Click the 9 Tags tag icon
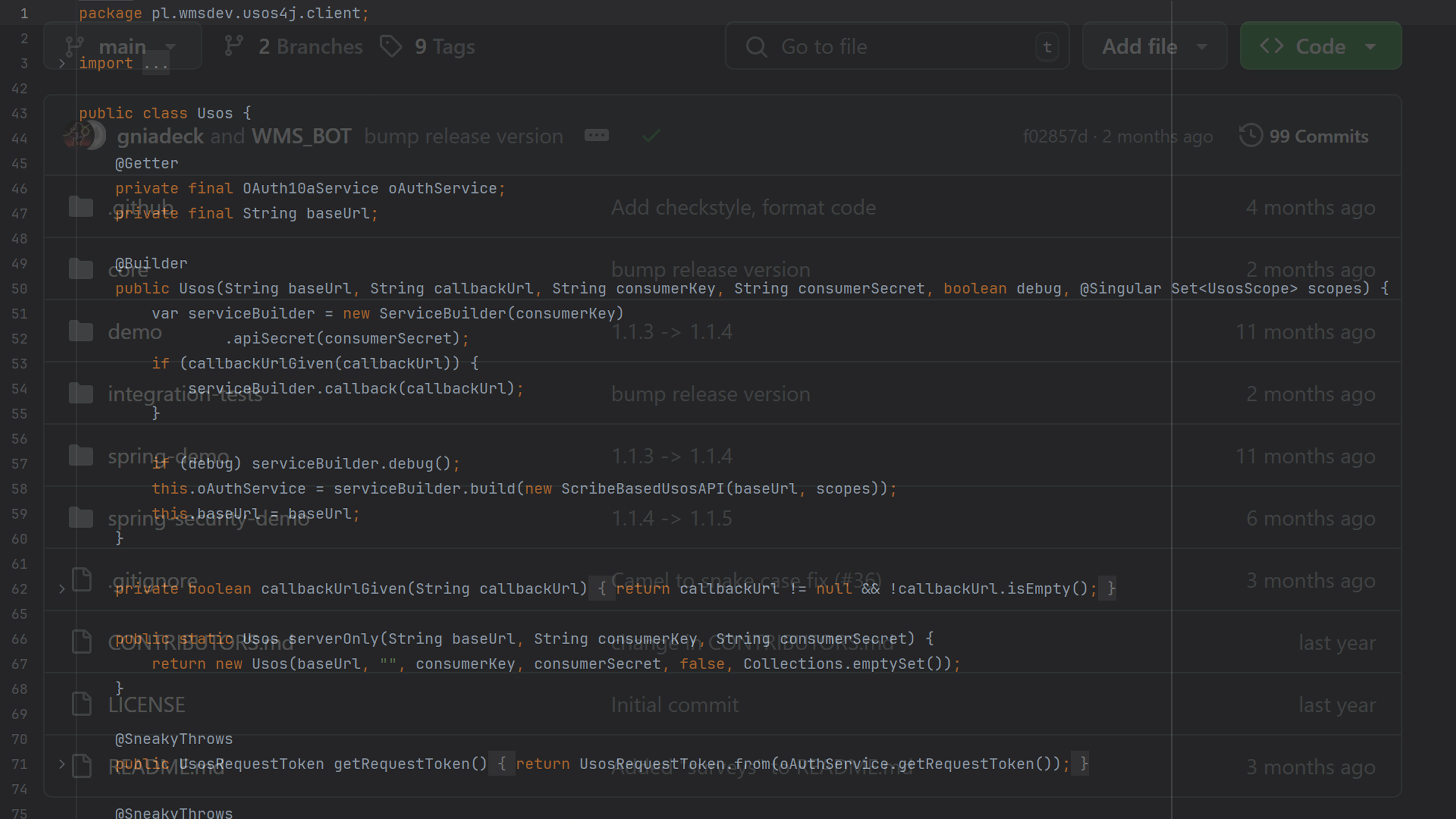 (391, 46)
